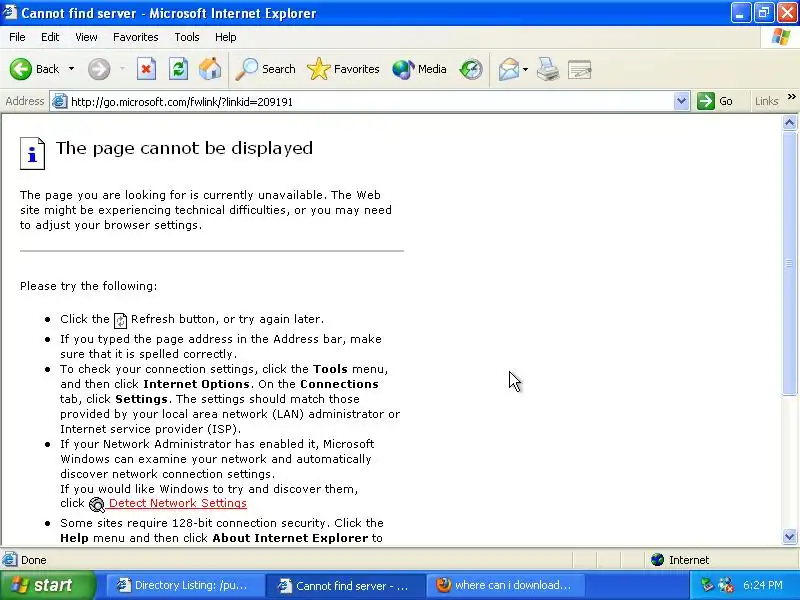Click the Windows flag logo in menu bar
This screenshot has width=800, height=600.
[781, 37]
